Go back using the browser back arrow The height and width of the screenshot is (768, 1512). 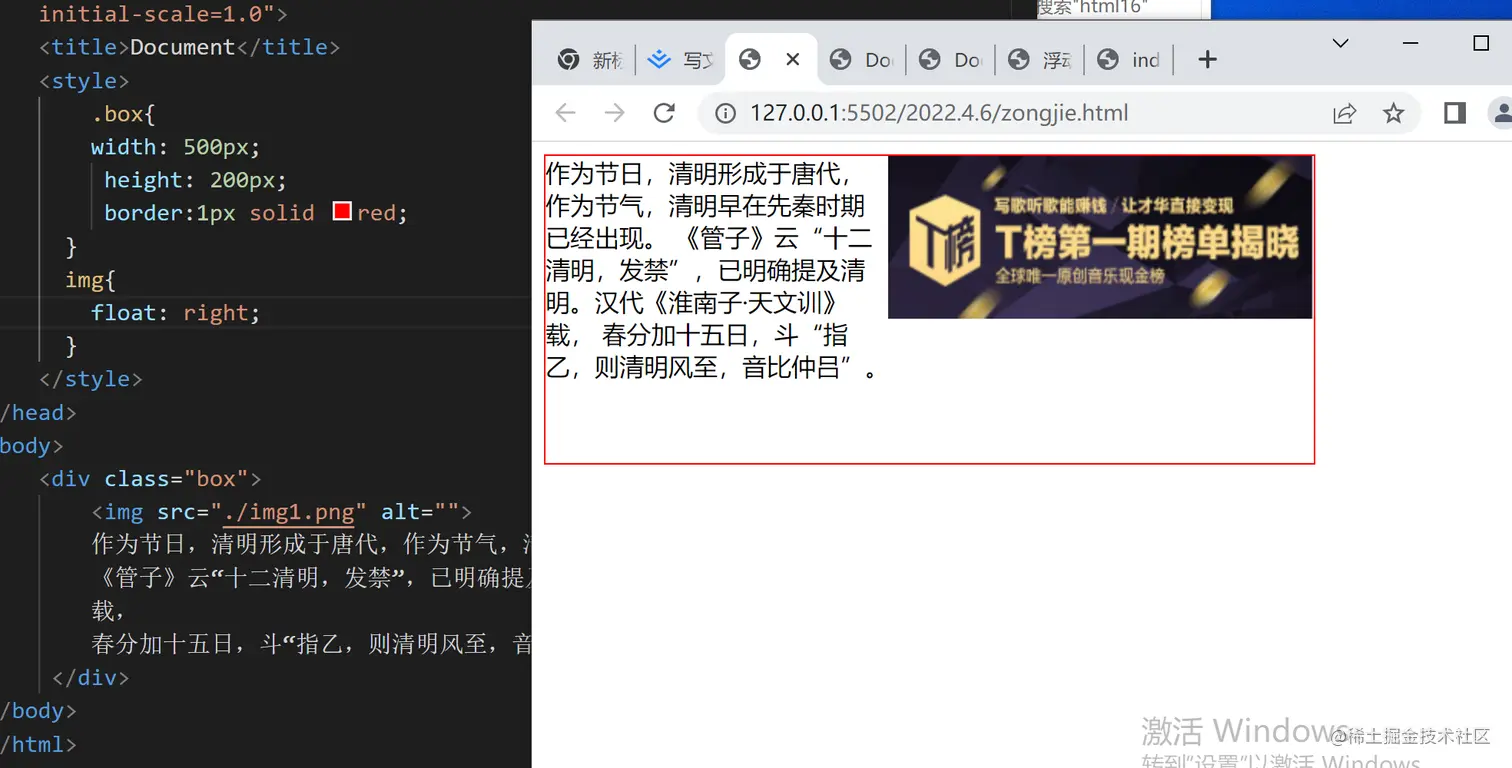click(566, 113)
